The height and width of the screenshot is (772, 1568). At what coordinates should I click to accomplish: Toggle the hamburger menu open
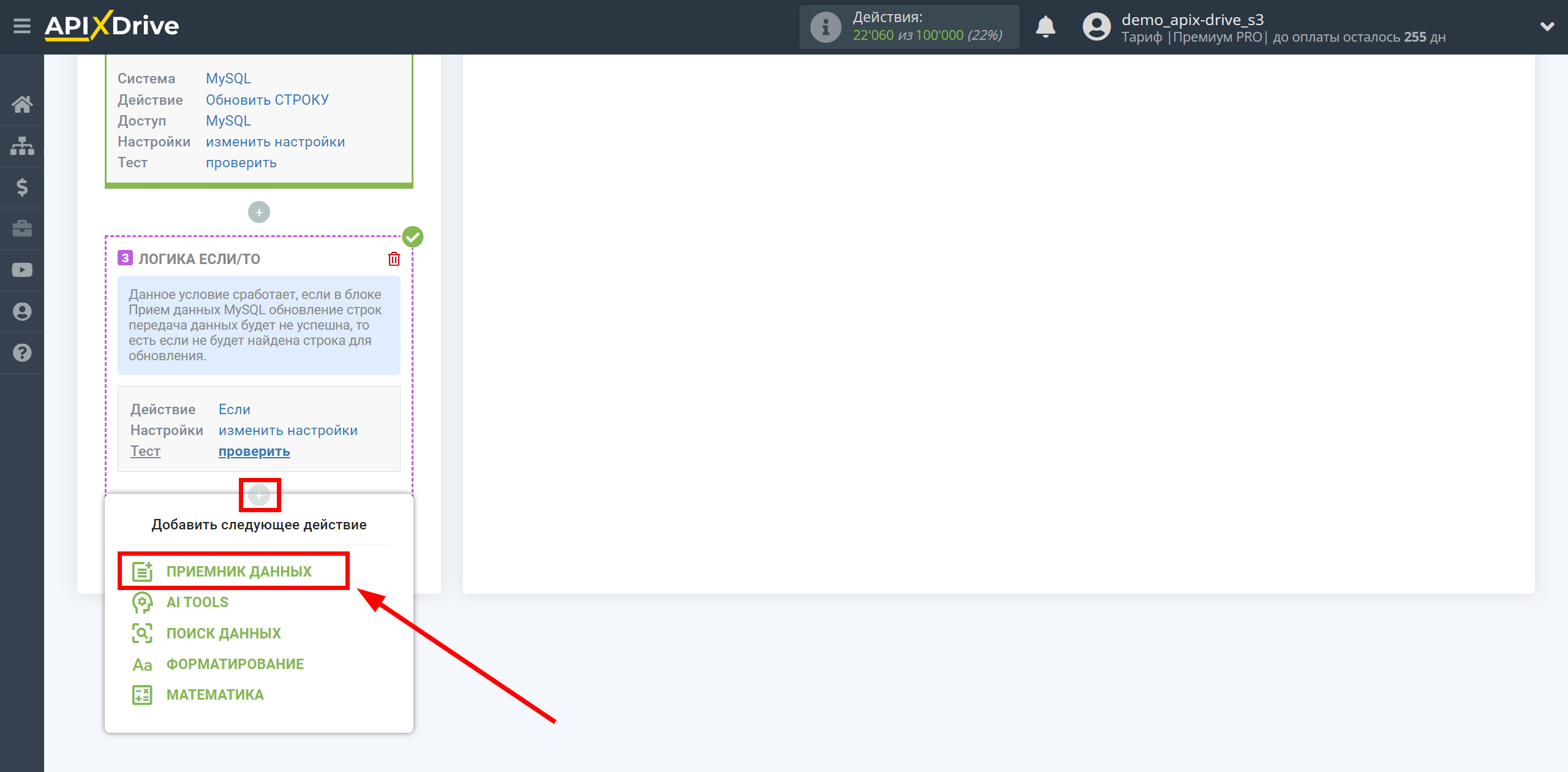pos(20,25)
